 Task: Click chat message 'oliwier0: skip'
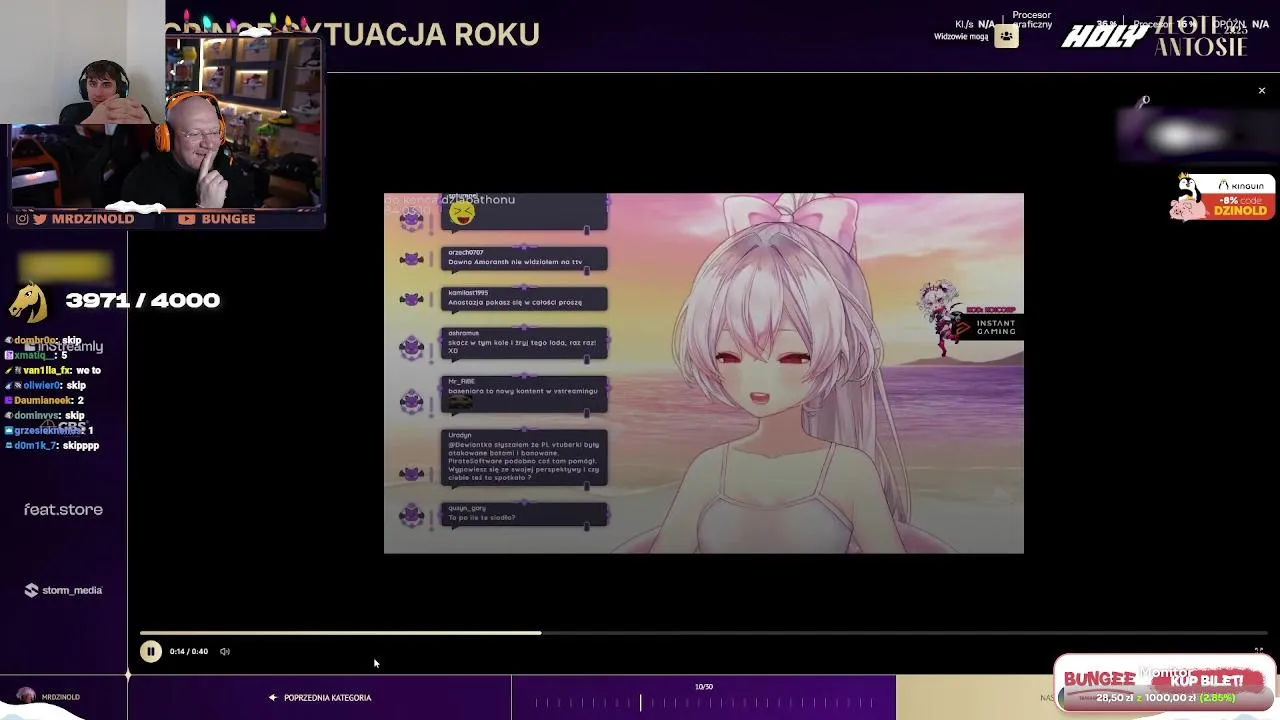pyautogui.click(x=47, y=385)
